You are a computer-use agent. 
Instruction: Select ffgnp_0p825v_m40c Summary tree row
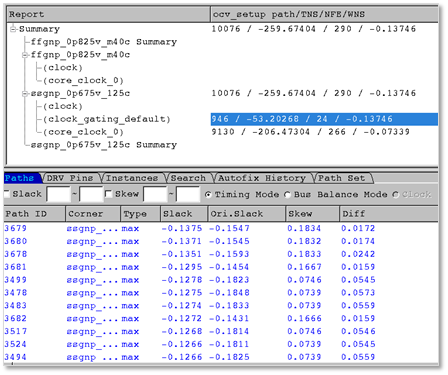[104, 42]
